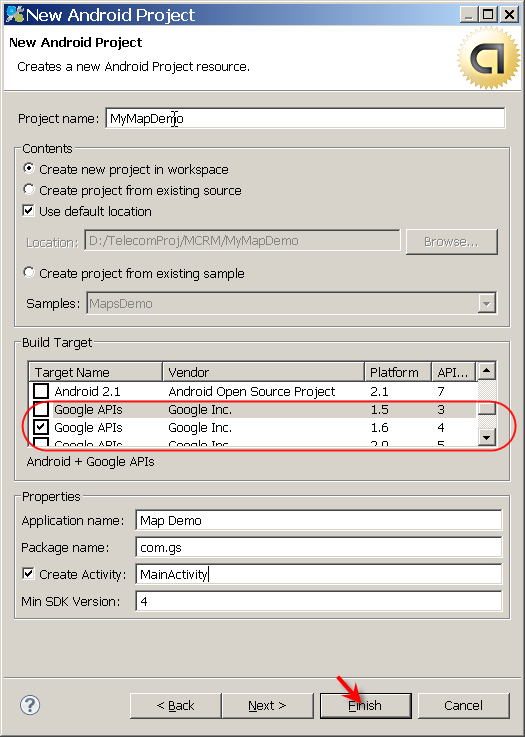Sort by Vendor column header
Screen dimensions: 525x737
click(x=263, y=372)
